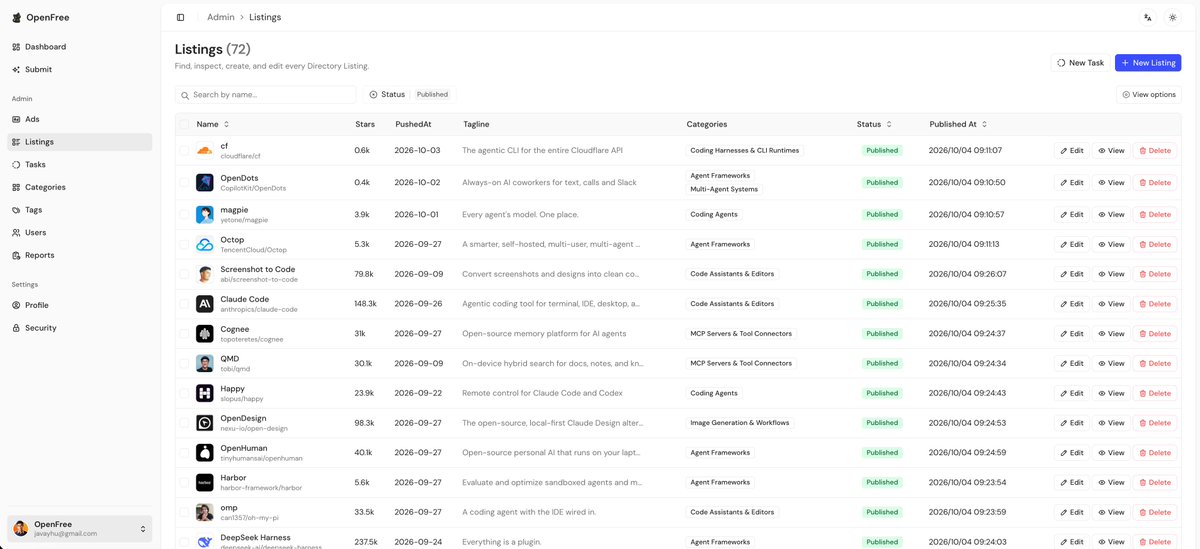Click the Cognee logo icon
Viewport: 1200px width, 549px height.
click(x=204, y=334)
